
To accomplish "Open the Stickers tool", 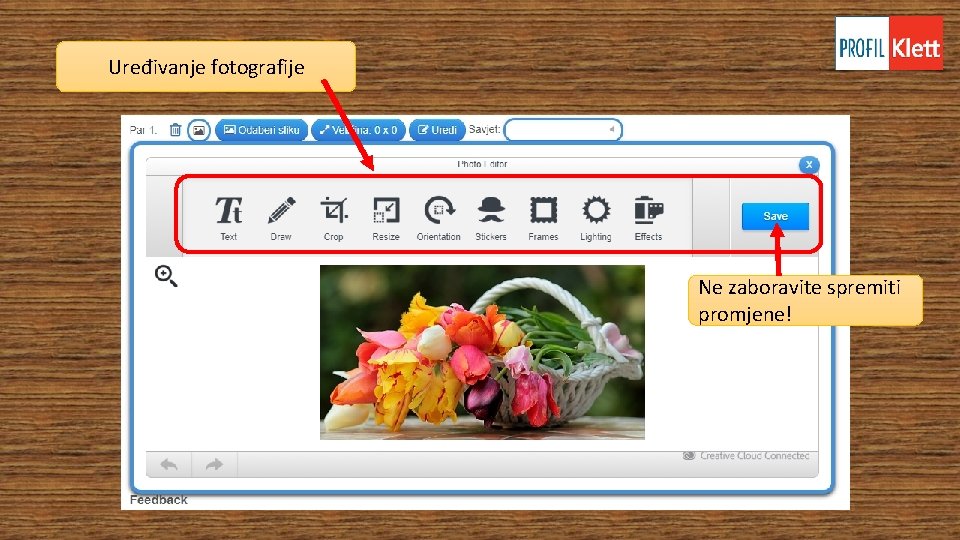I will pos(491,218).
